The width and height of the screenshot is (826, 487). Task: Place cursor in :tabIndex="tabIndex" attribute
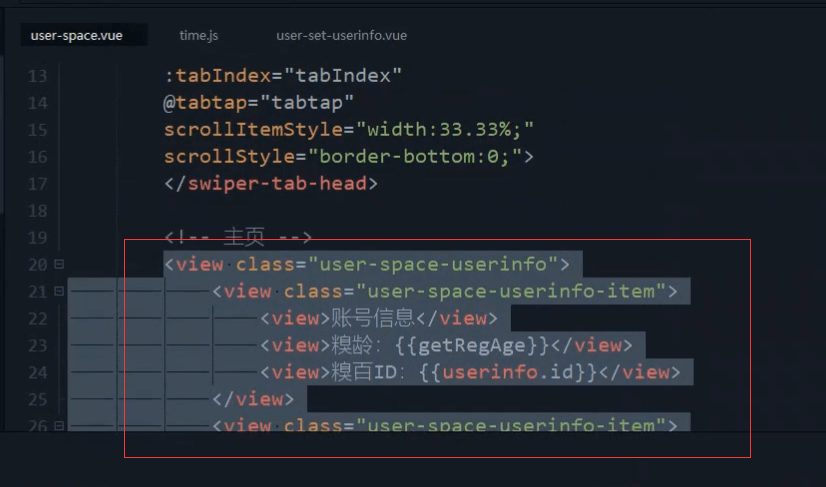283,76
